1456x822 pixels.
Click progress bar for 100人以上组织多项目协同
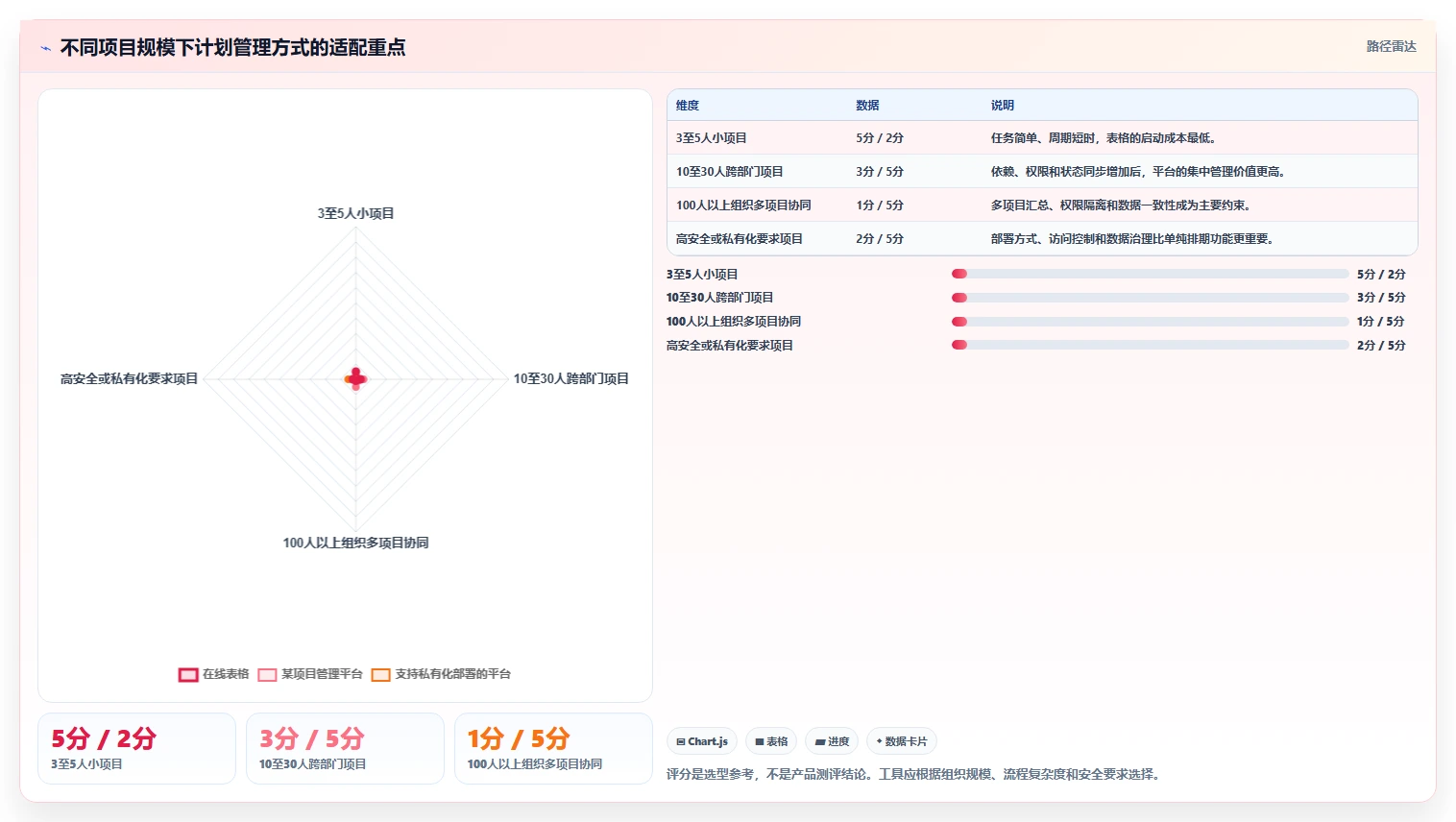coord(1151,322)
